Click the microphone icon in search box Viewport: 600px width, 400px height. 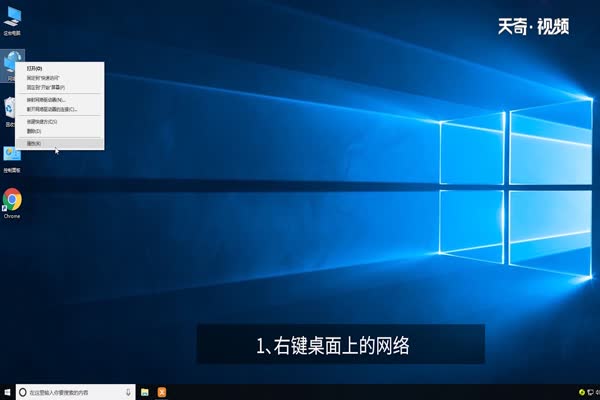point(128,392)
